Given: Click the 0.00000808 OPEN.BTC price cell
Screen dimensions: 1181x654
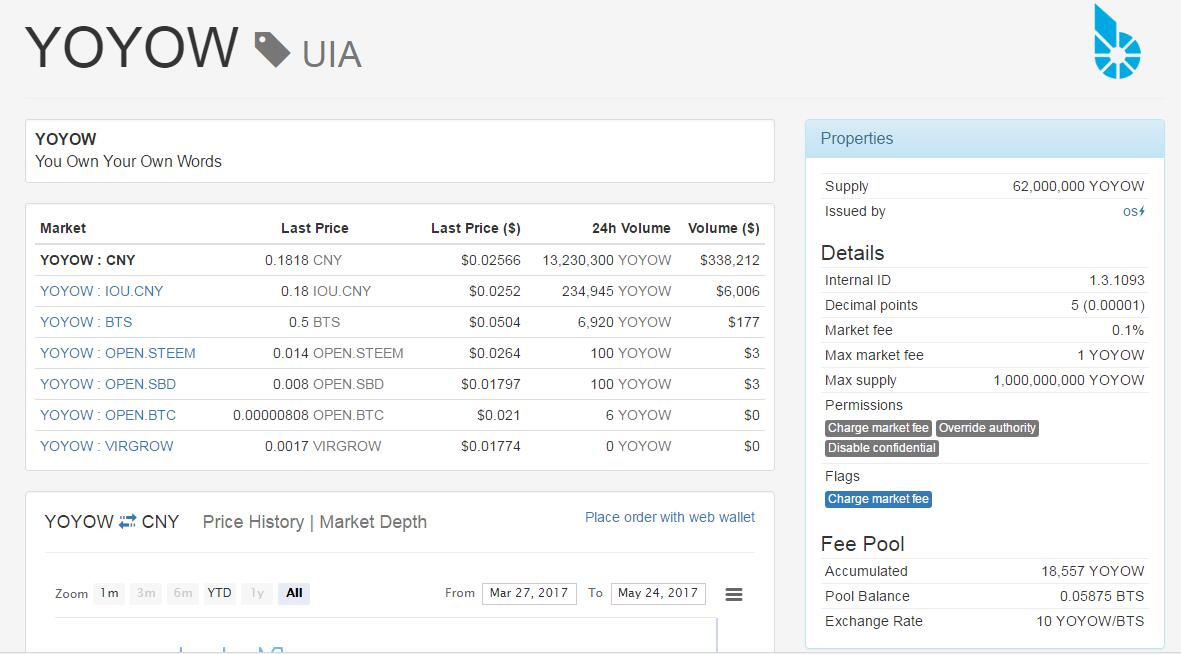Looking at the screenshot, I should click(308, 415).
